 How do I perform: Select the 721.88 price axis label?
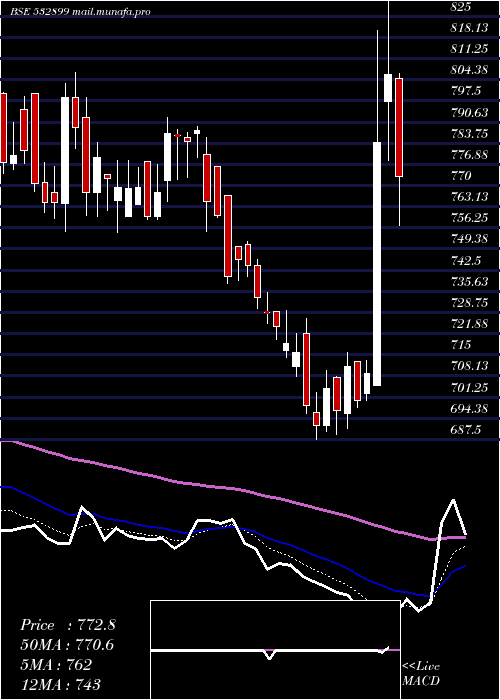469,324
